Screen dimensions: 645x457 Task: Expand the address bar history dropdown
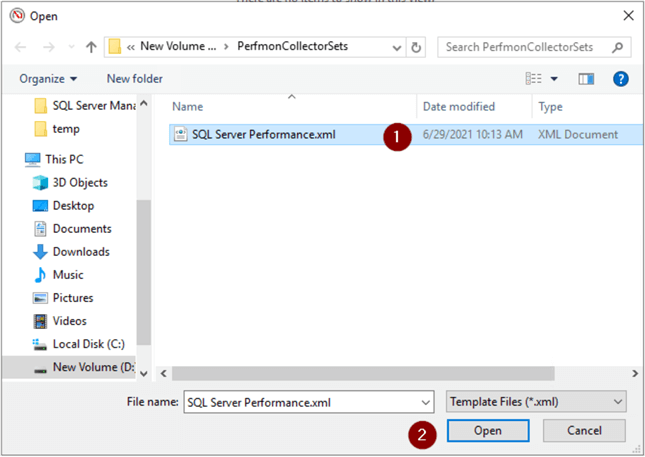tap(397, 48)
